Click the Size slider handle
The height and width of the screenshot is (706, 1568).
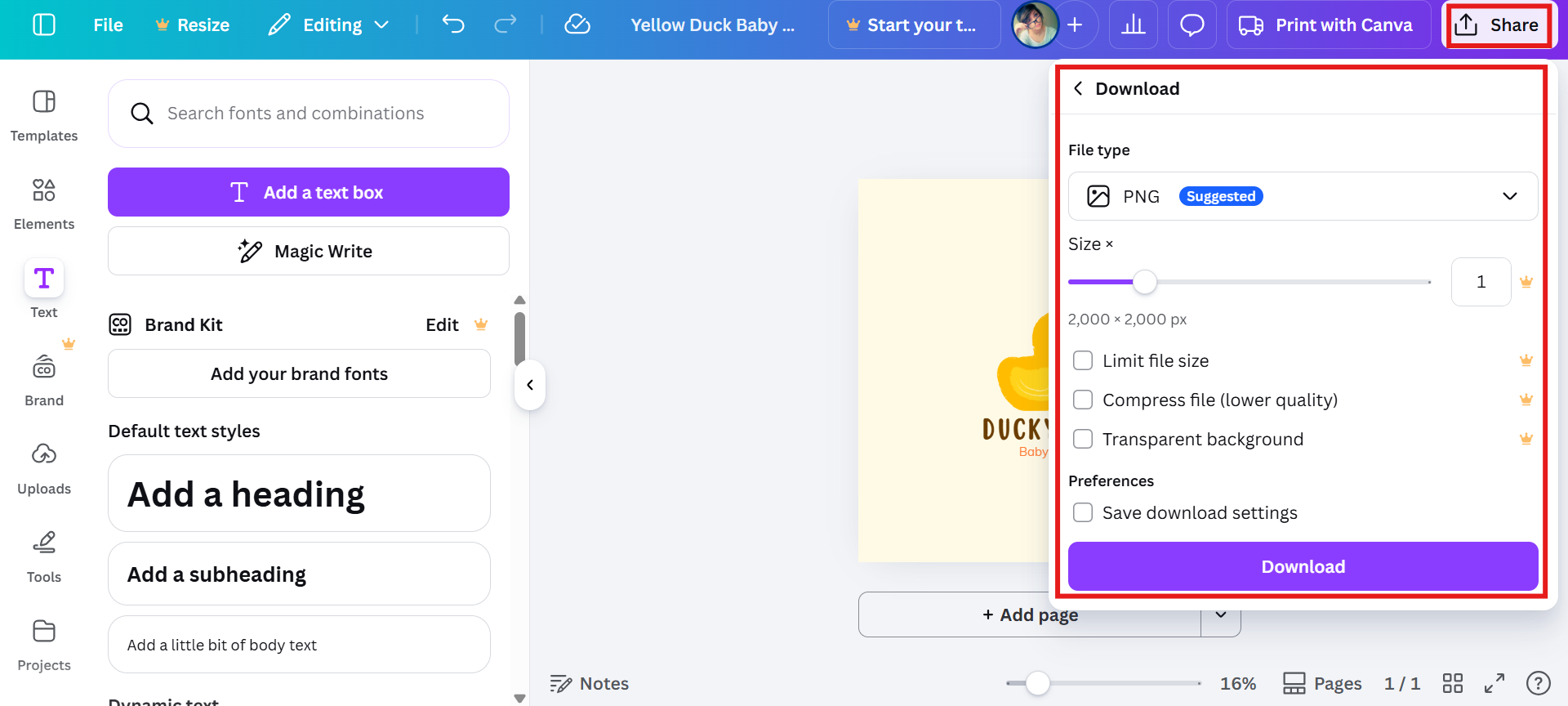tap(1145, 282)
